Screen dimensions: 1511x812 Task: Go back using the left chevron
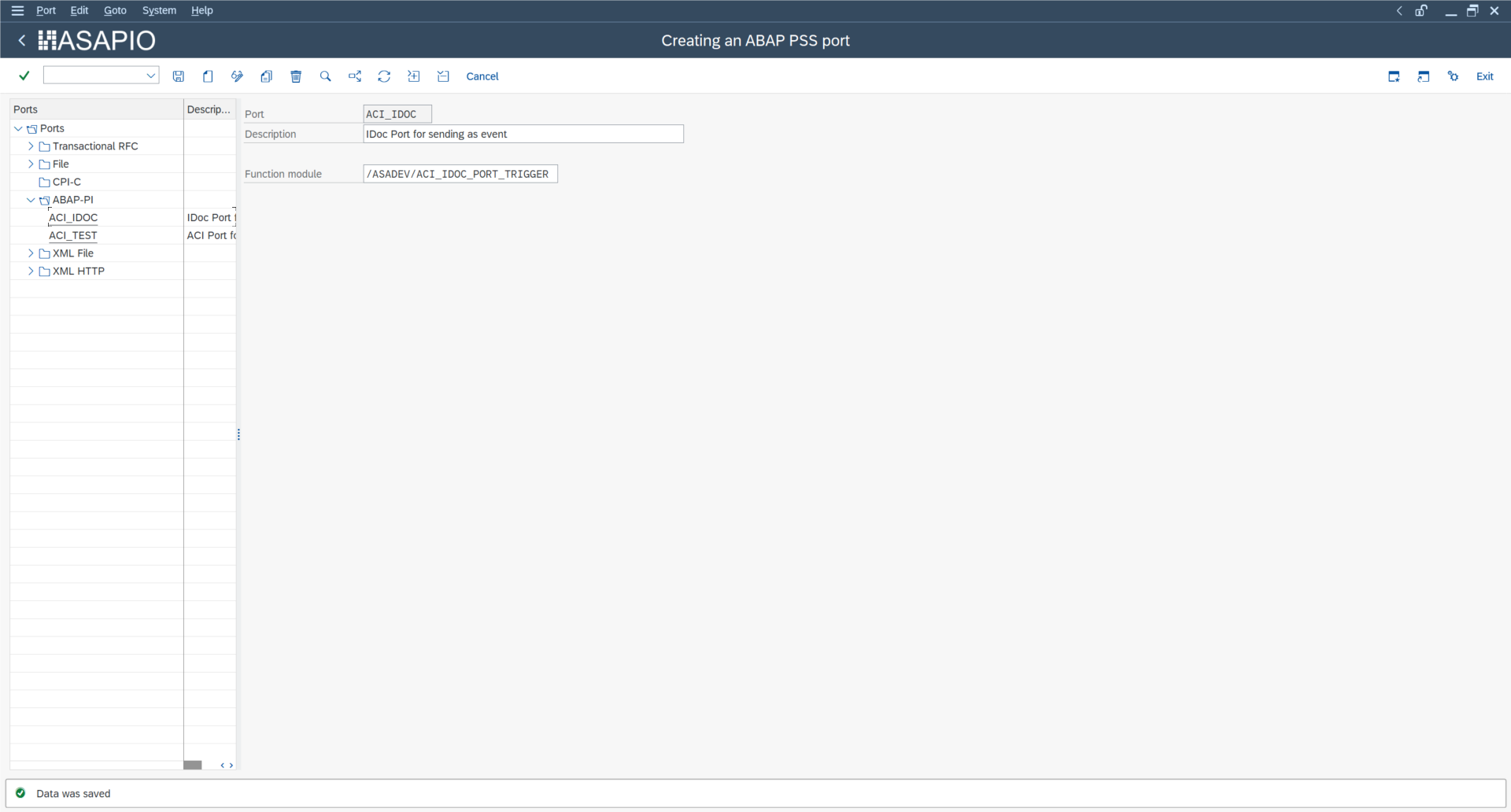[22, 40]
